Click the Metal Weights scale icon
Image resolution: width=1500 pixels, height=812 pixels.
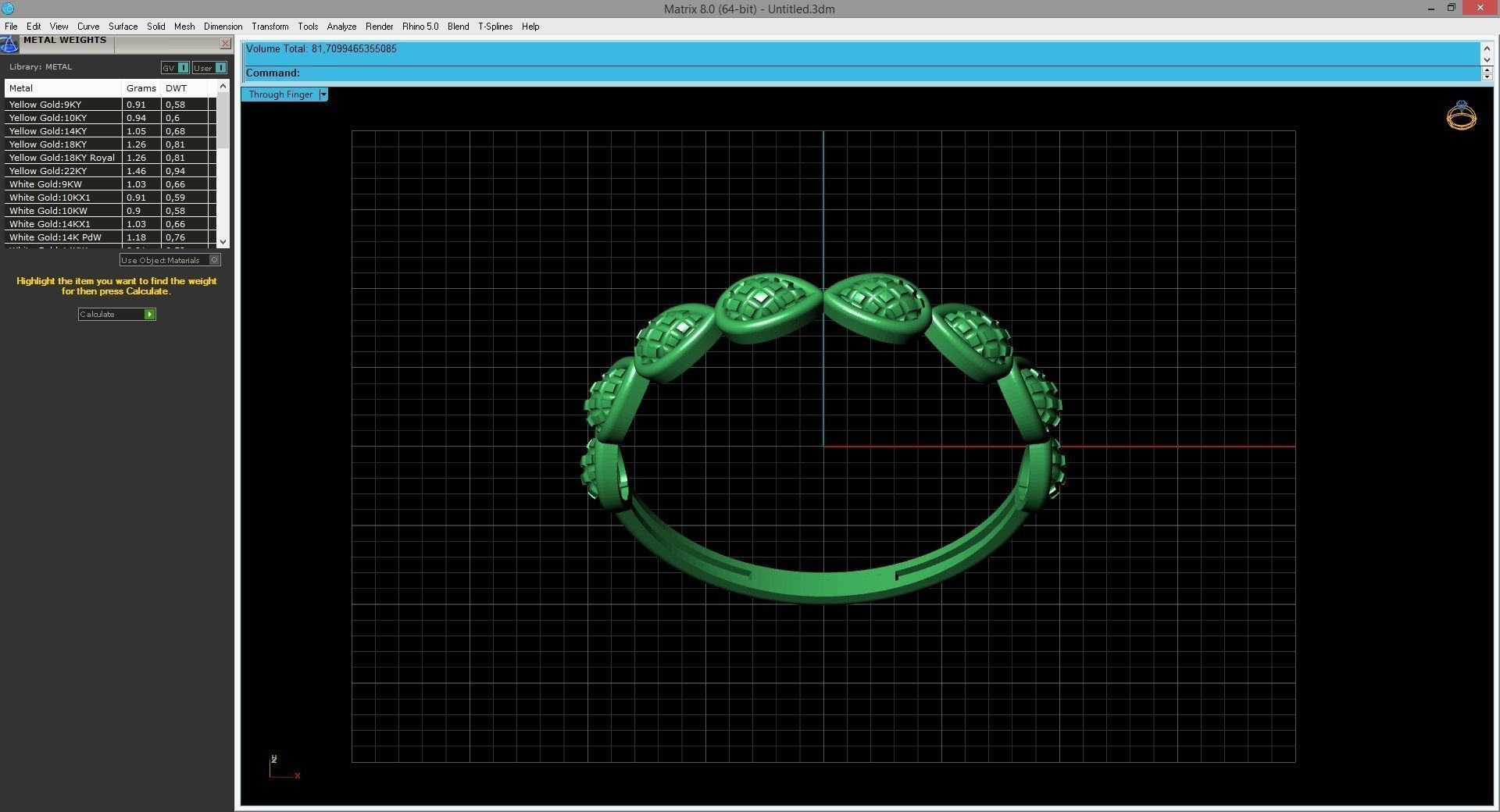(9, 44)
